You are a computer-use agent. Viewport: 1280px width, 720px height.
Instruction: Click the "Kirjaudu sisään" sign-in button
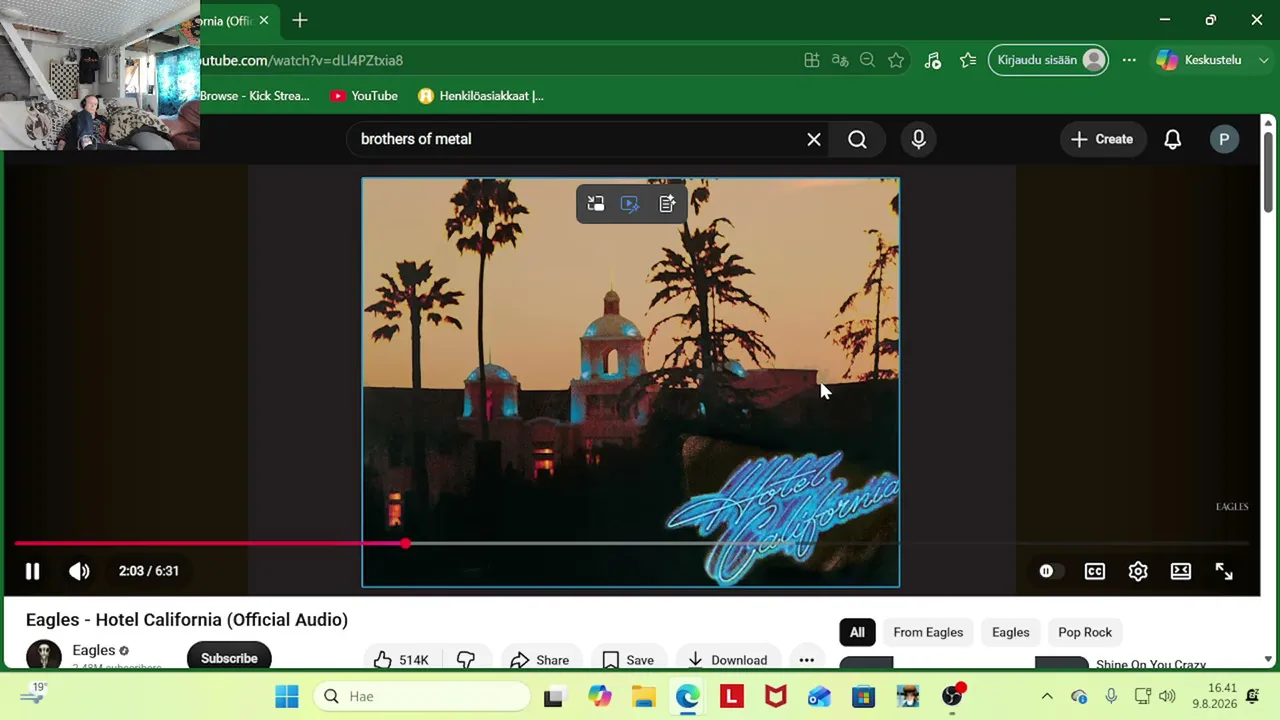[x=1048, y=60]
